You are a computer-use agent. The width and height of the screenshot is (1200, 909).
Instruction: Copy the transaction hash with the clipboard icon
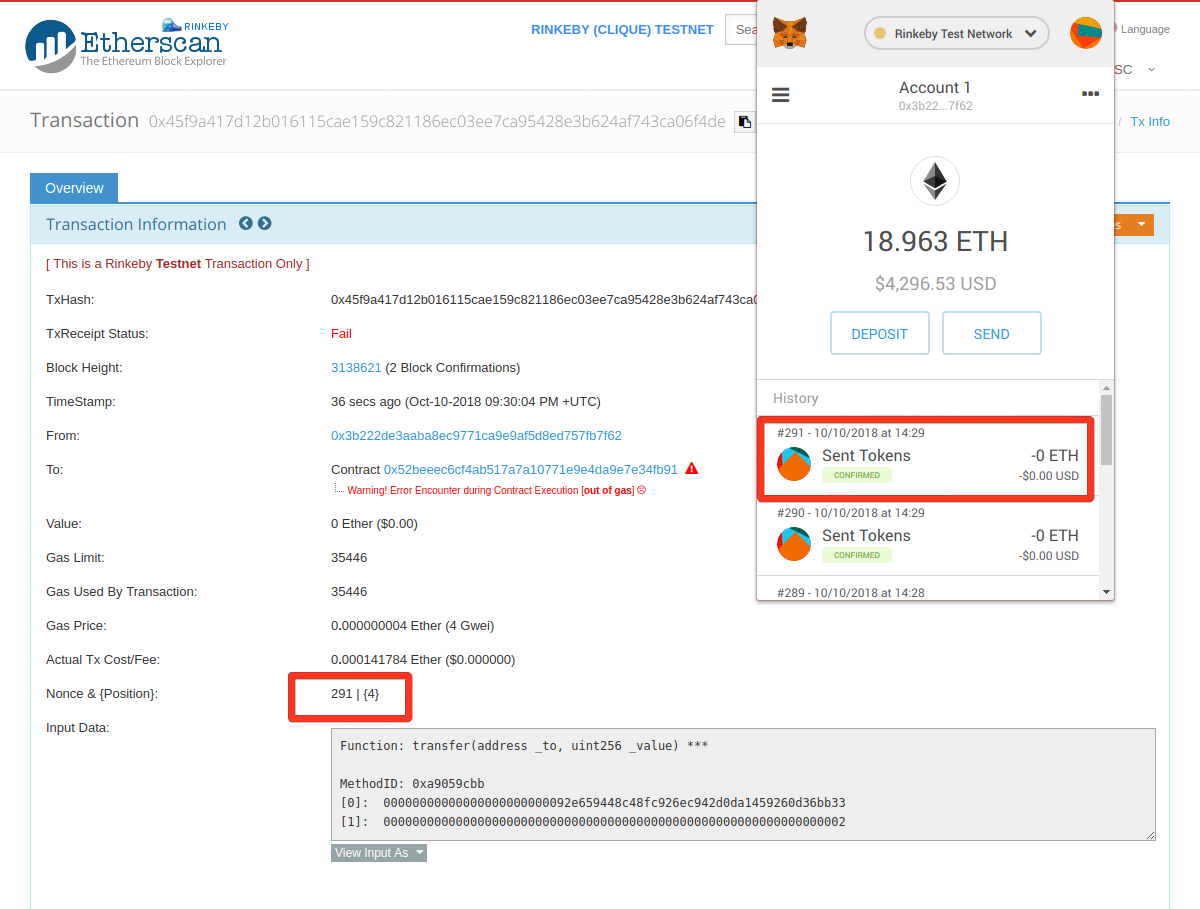745,122
